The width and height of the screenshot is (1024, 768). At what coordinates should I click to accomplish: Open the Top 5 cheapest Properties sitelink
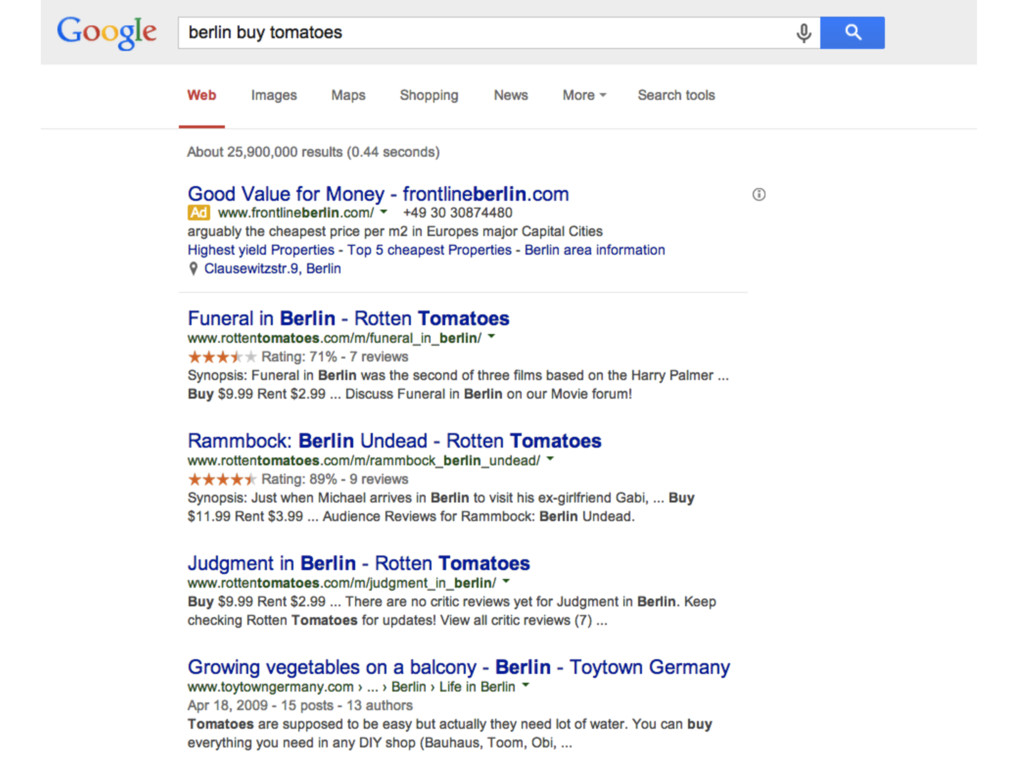pyautogui.click(x=429, y=250)
